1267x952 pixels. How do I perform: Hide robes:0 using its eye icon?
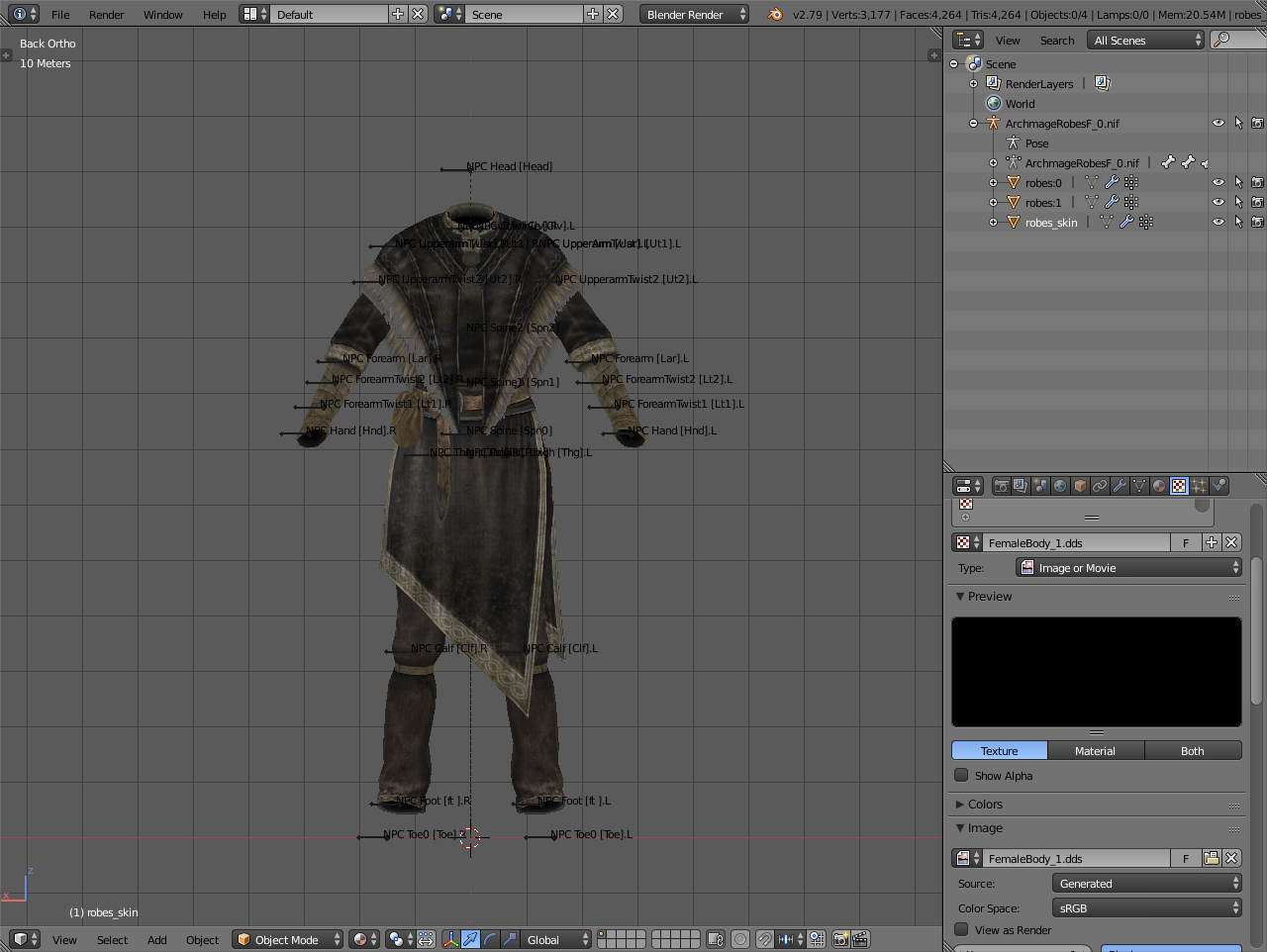(x=1218, y=182)
